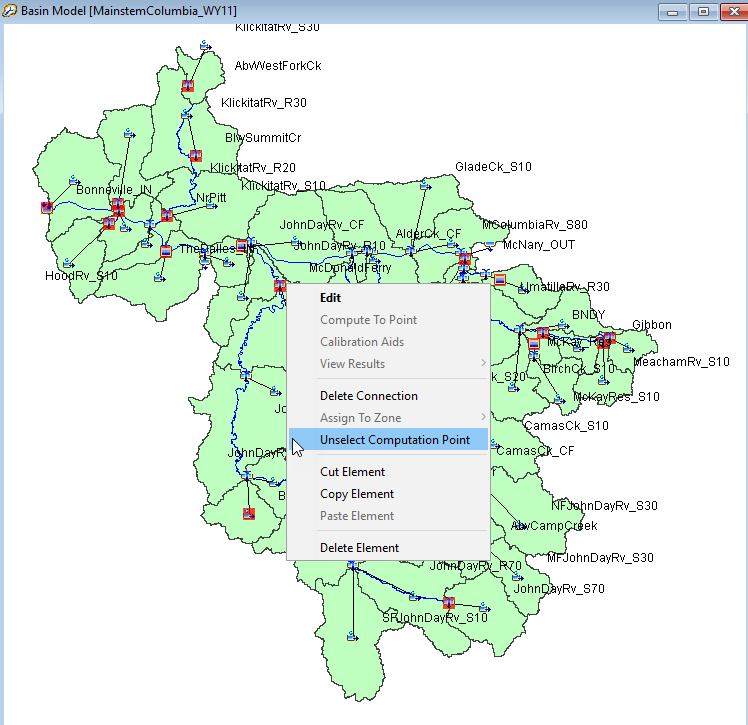
Task: Click MeachamRv_S10 subbasin icon
Action: (x=628, y=349)
